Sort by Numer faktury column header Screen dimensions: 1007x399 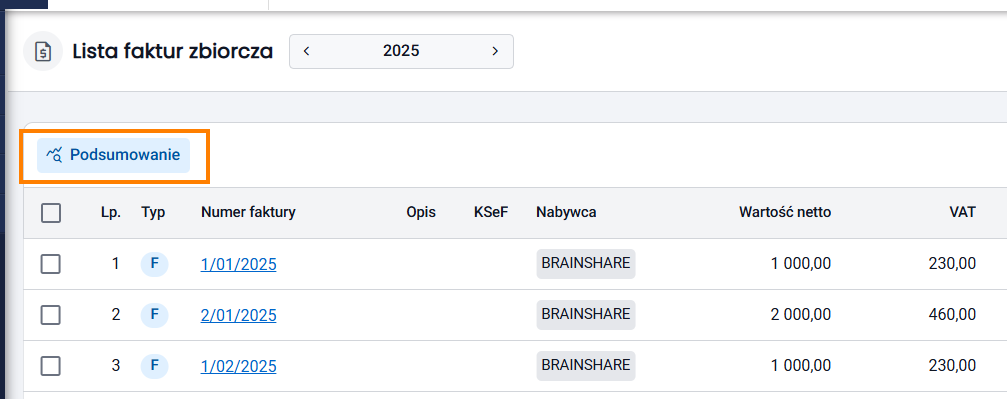[248, 212]
